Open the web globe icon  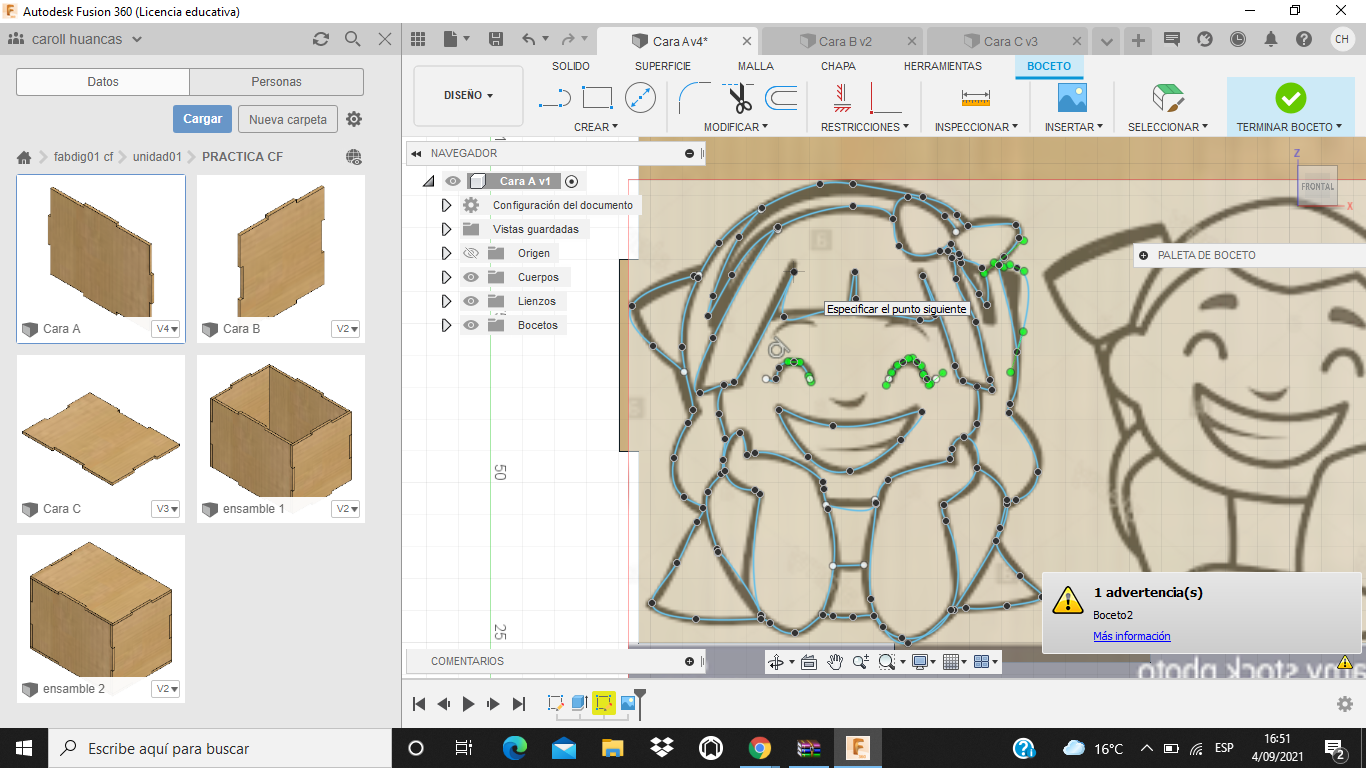pos(353,157)
